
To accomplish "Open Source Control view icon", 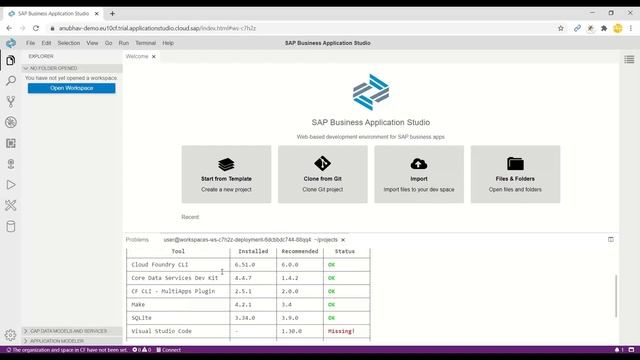I will point(11,102).
